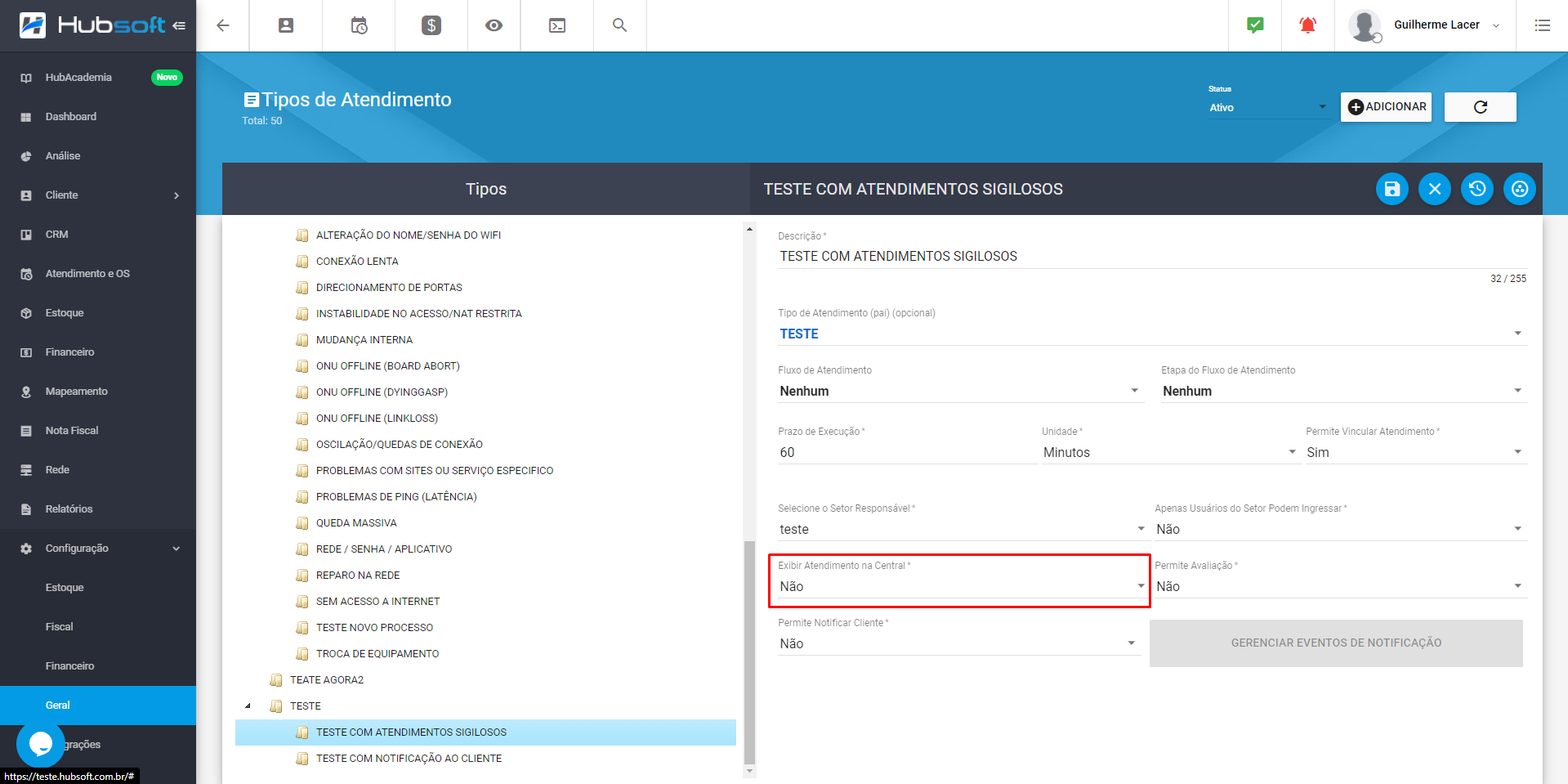This screenshot has height=784, width=1568.
Task: Open the sidebar Estoque item with cube icon
Action: [98, 313]
